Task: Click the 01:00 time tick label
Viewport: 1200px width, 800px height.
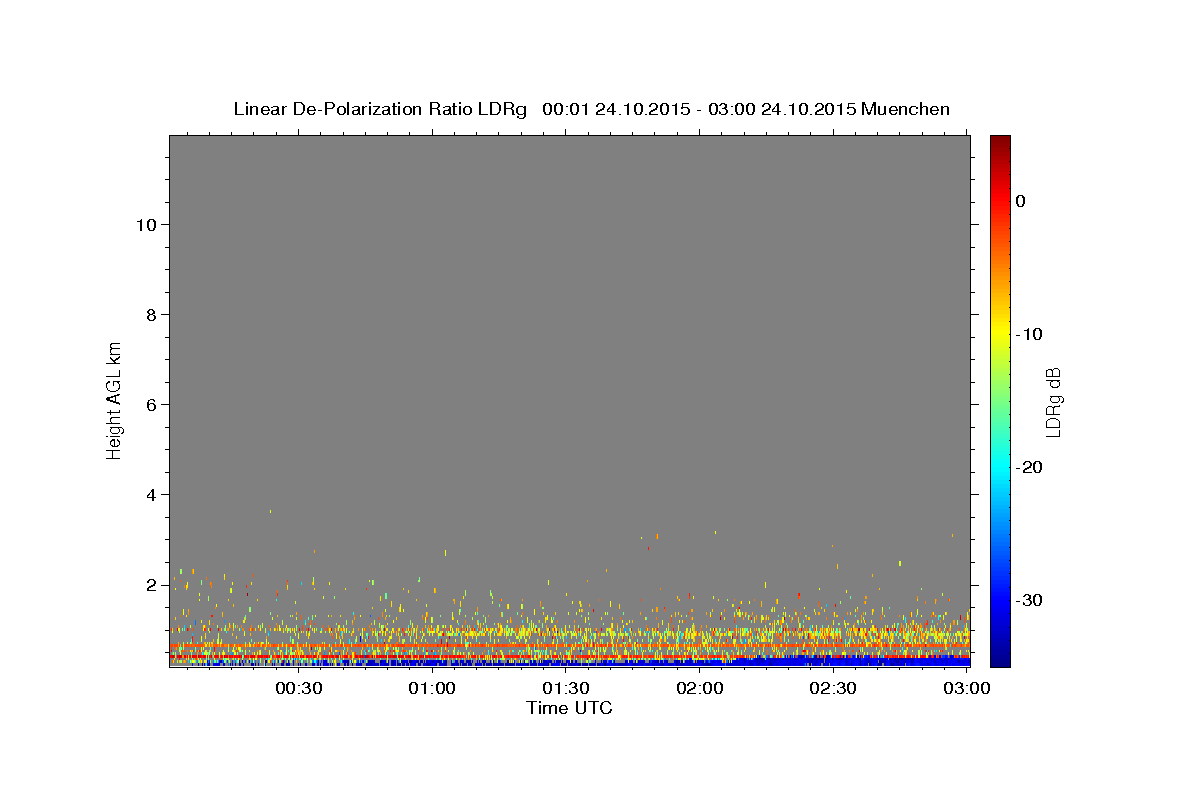Action: [432, 688]
